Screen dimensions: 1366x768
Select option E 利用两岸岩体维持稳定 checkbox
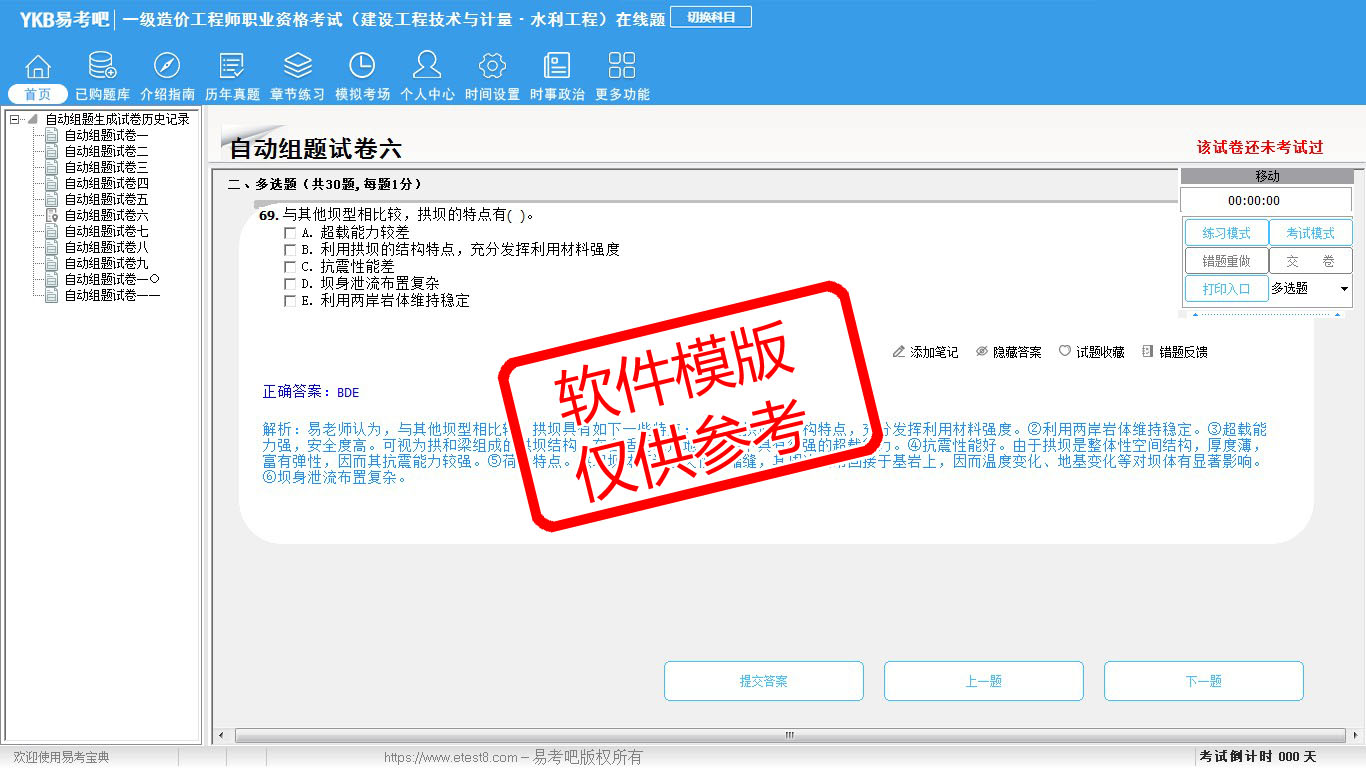click(290, 301)
